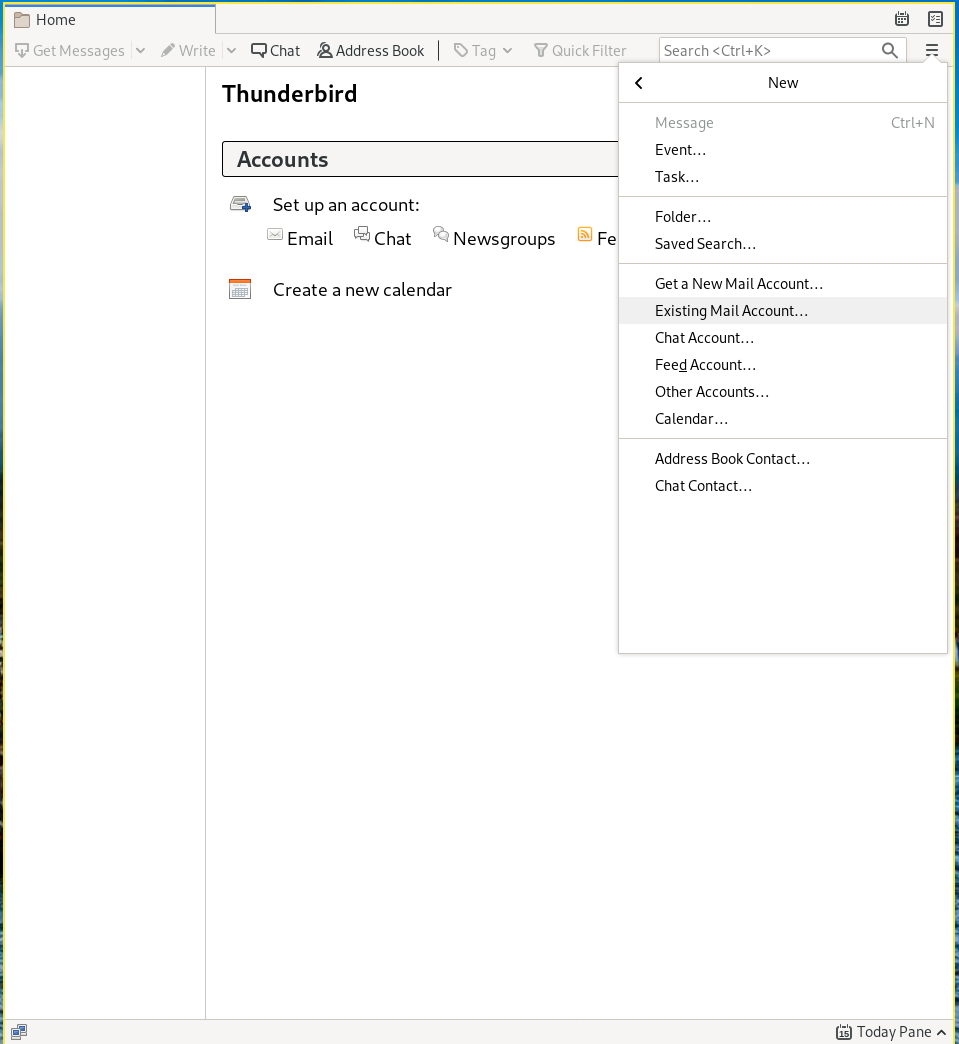Click the search magnifier icon
This screenshot has width=959, height=1044.
click(889, 50)
